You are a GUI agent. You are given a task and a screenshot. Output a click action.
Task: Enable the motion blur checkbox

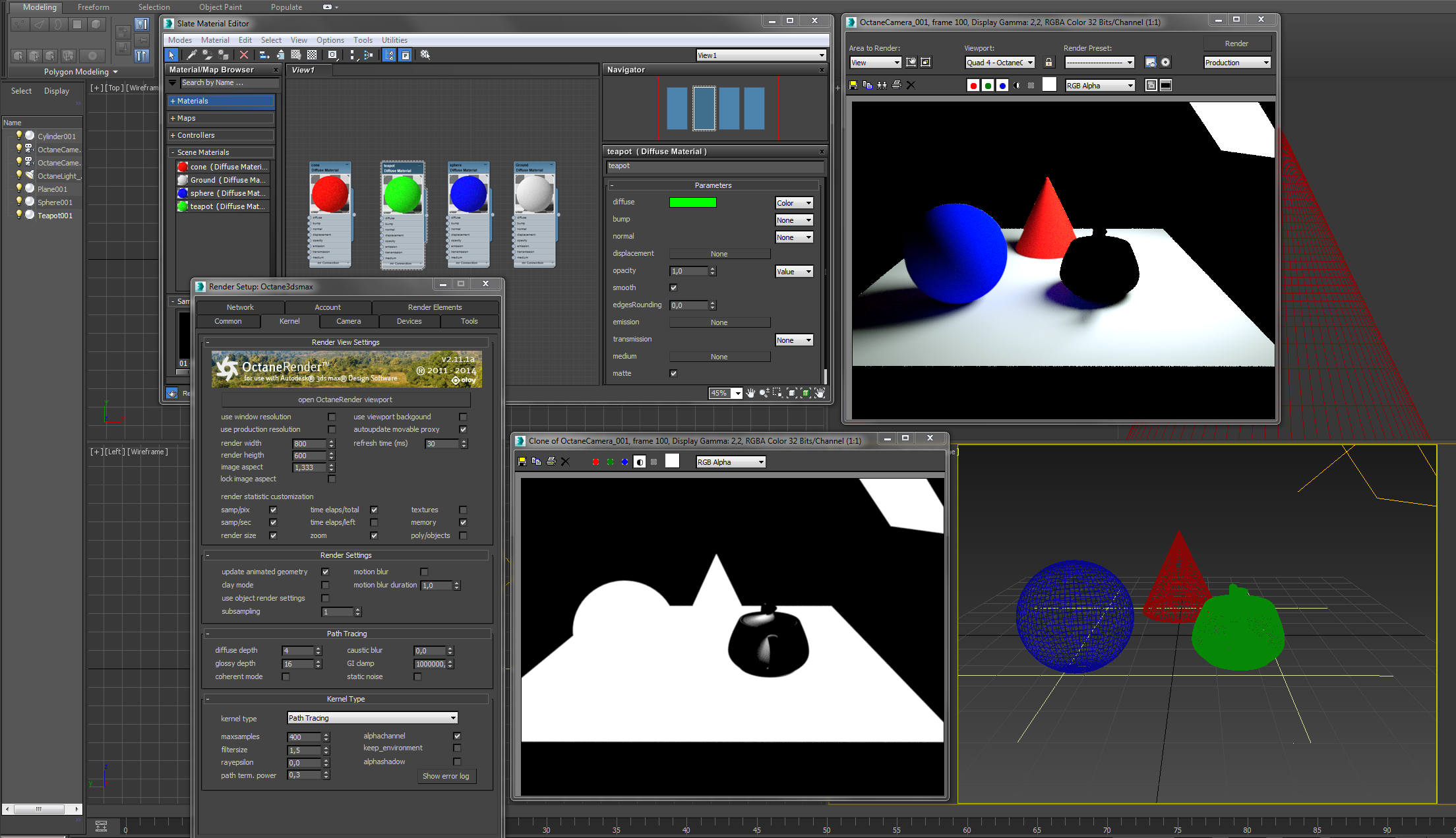click(x=424, y=572)
